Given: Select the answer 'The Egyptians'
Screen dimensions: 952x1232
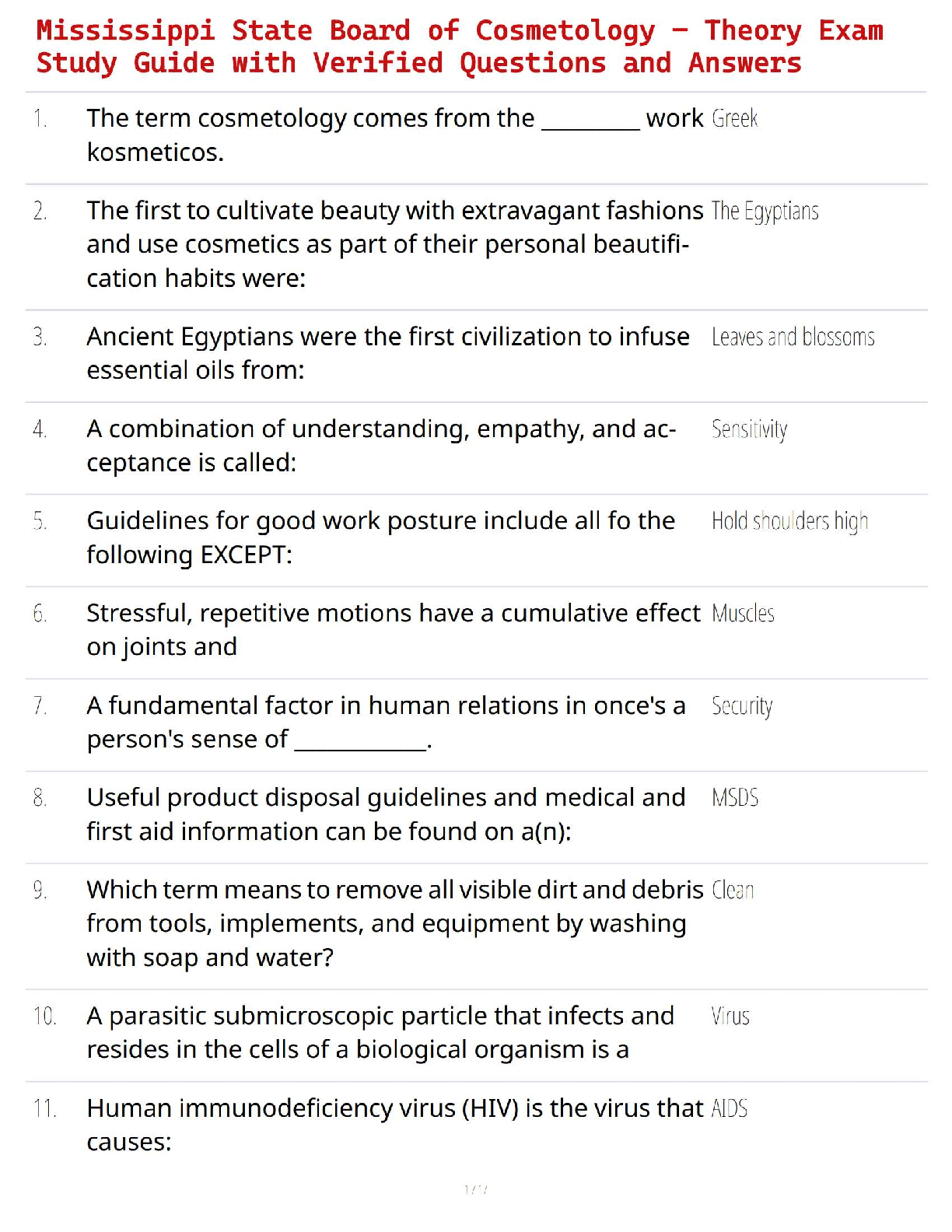Looking at the screenshot, I should click(x=765, y=211).
